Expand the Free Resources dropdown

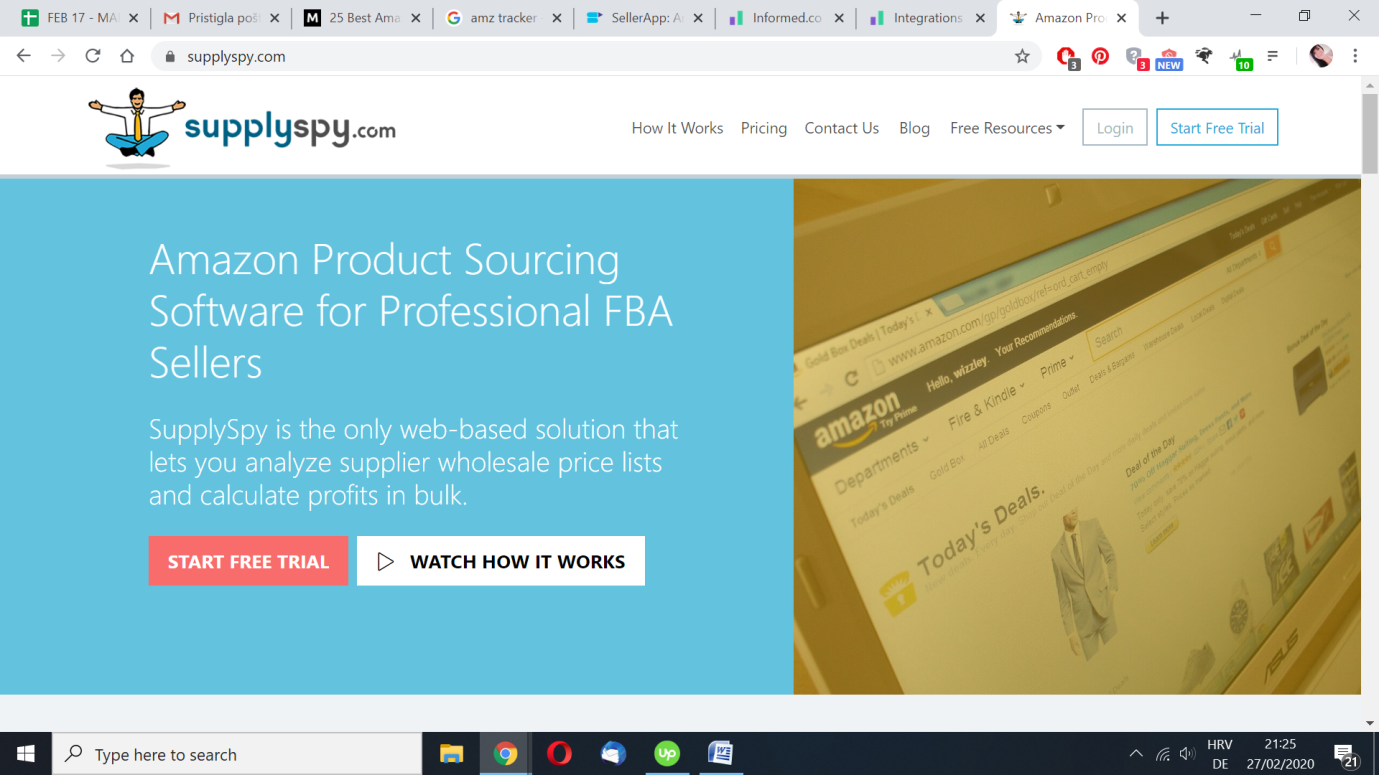coord(1007,128)
